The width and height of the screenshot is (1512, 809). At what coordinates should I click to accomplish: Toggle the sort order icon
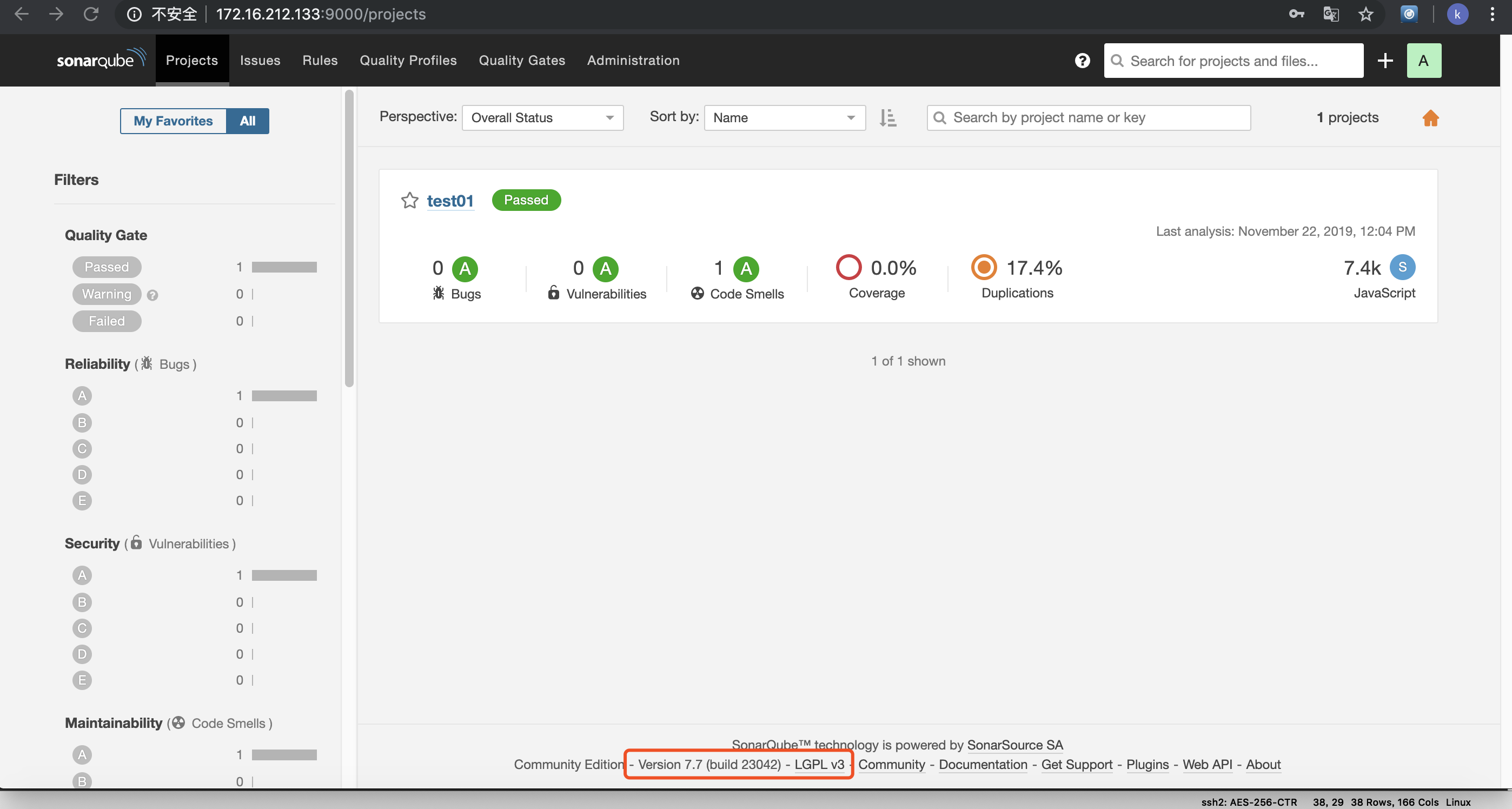[x=888, y=117]
